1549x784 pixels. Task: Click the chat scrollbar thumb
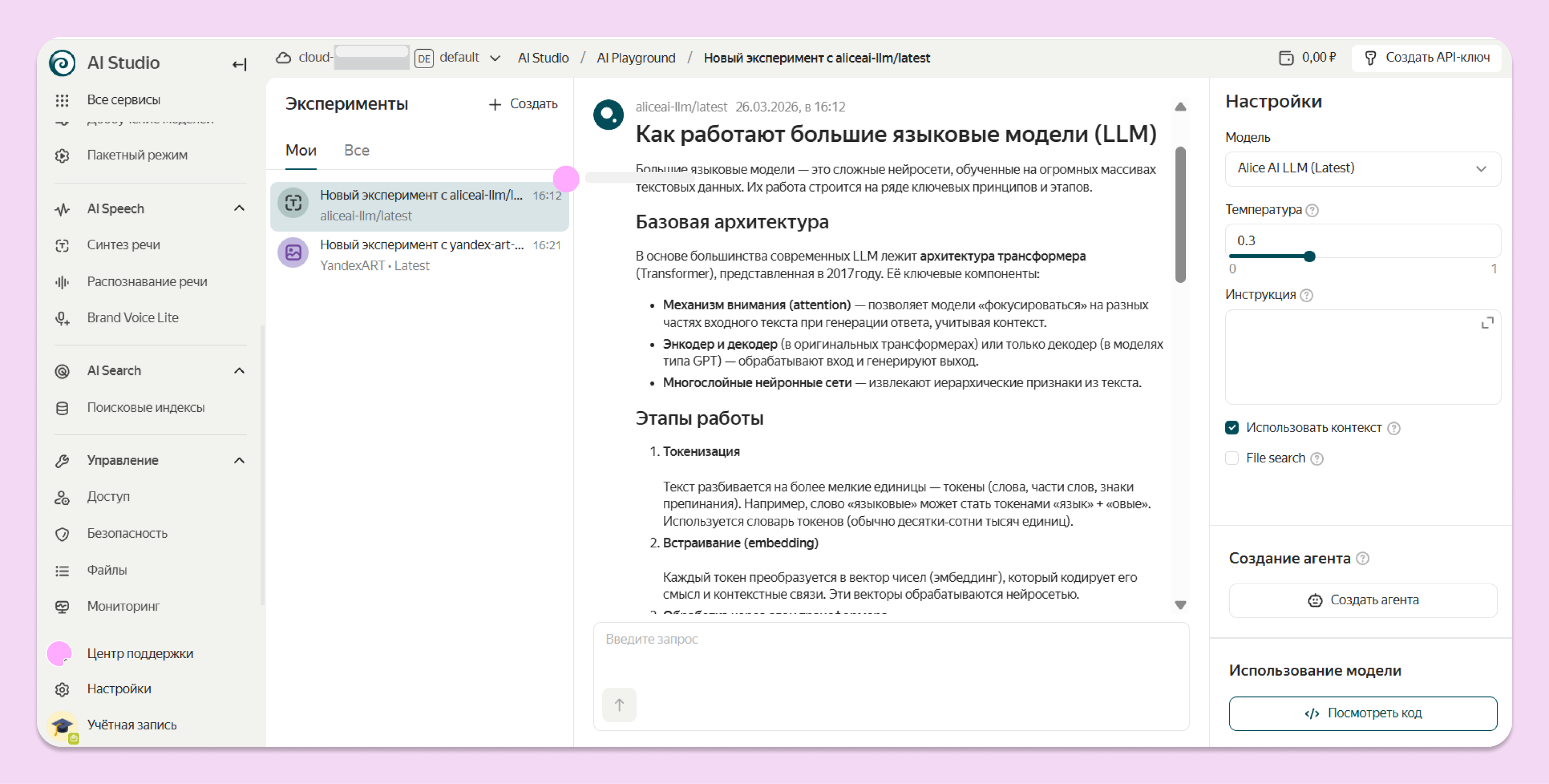coord(1180,215)
